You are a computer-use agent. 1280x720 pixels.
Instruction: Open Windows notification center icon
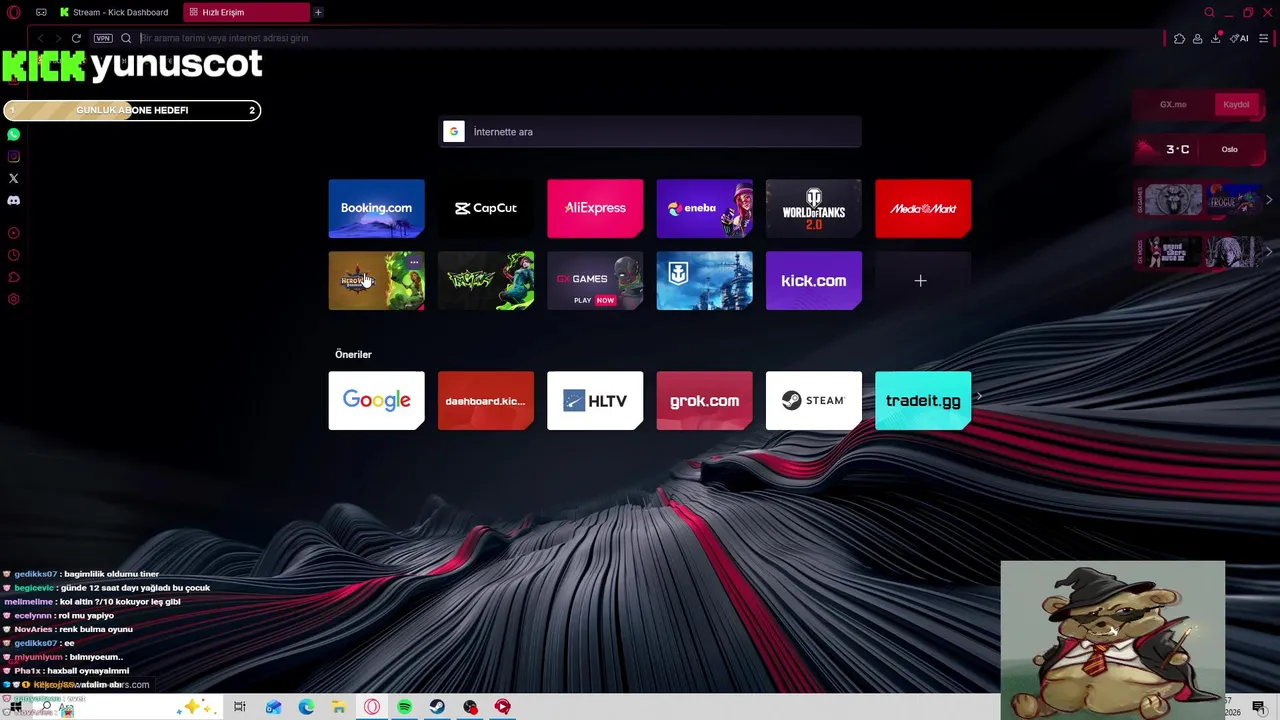[x=1259, y=707]
